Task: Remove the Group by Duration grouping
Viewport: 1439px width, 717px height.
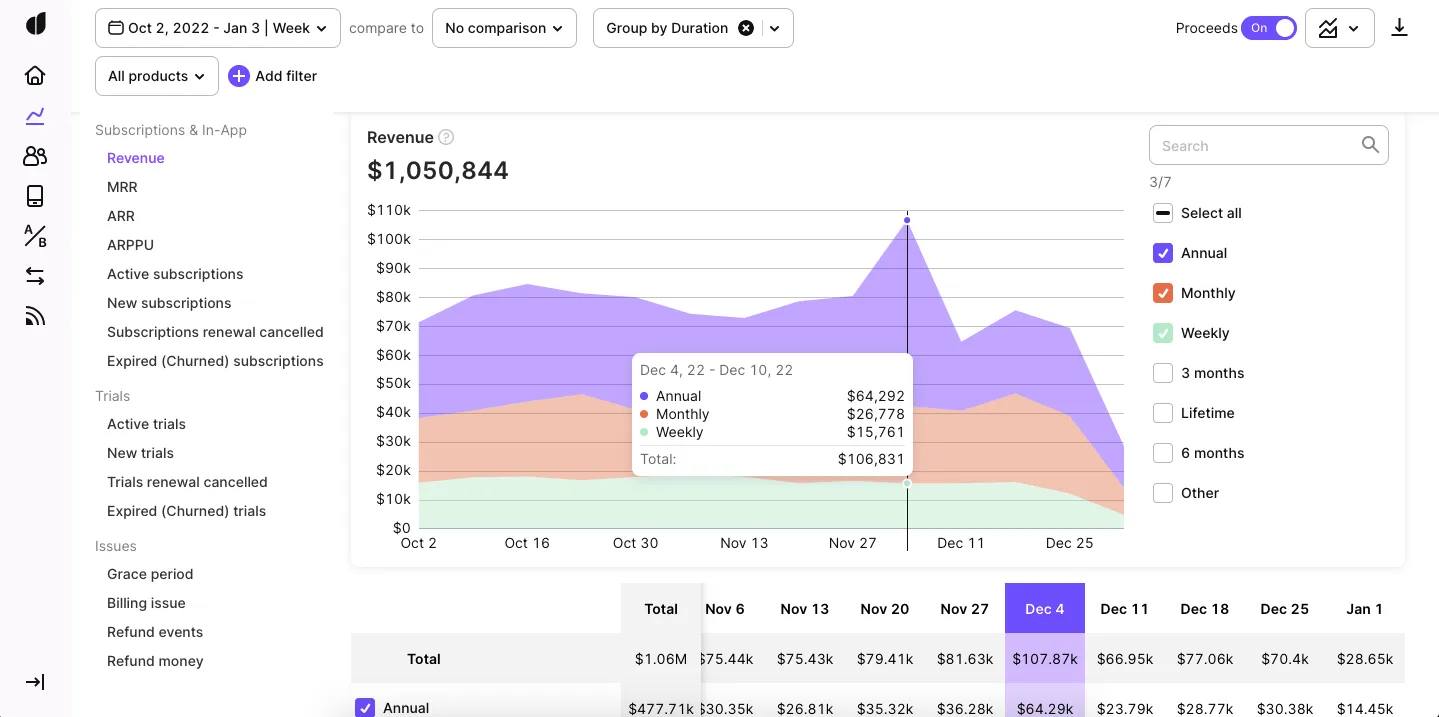Action: [746, 28]
